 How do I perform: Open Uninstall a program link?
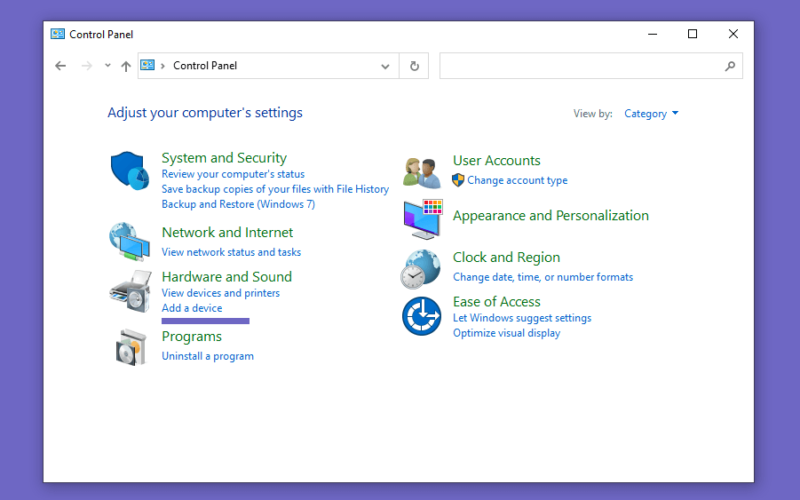208,356
